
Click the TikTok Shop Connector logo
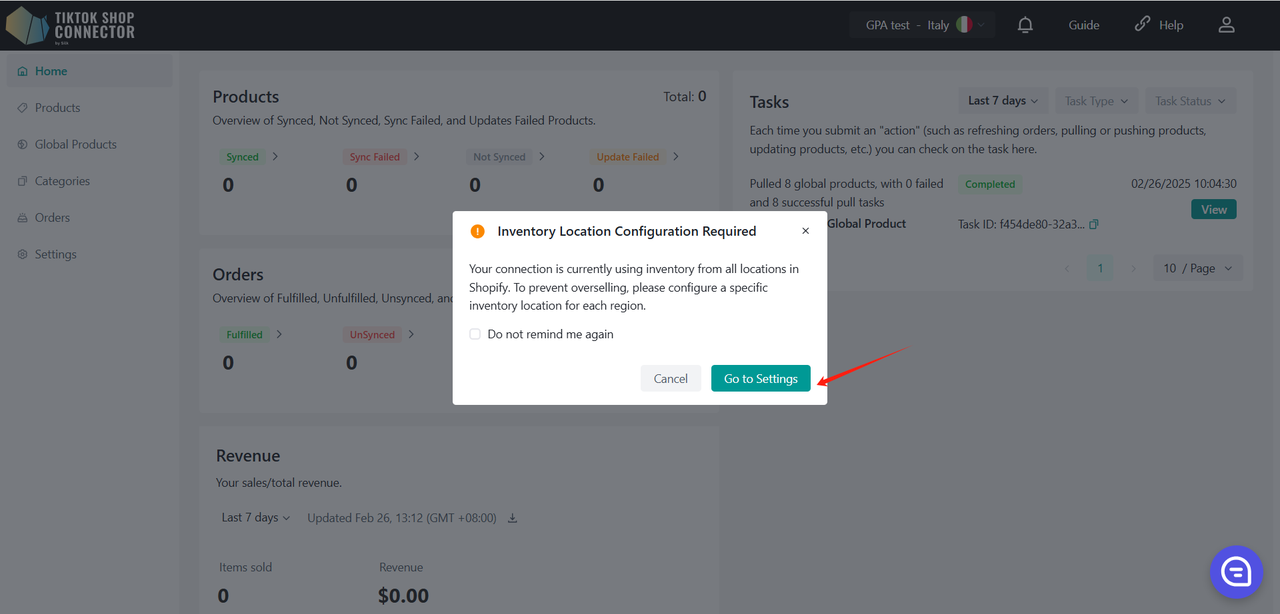(70, 25)
